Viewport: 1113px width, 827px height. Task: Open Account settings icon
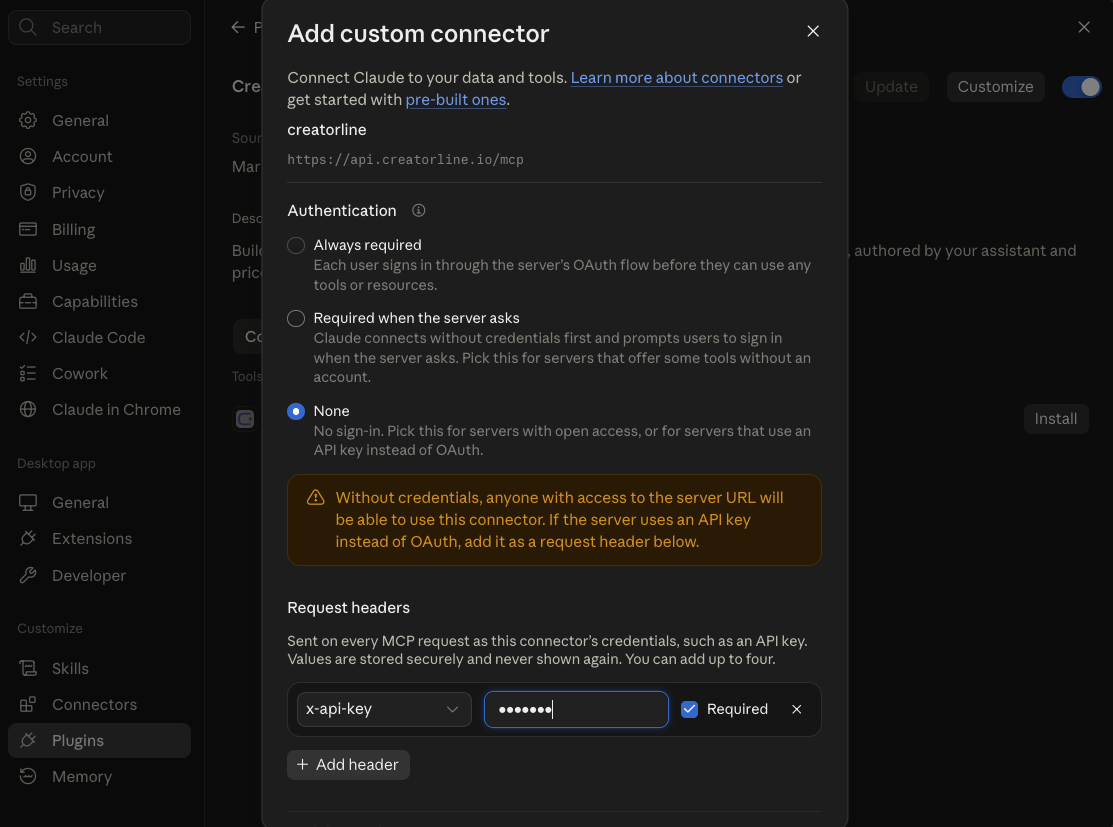point(28,156)
